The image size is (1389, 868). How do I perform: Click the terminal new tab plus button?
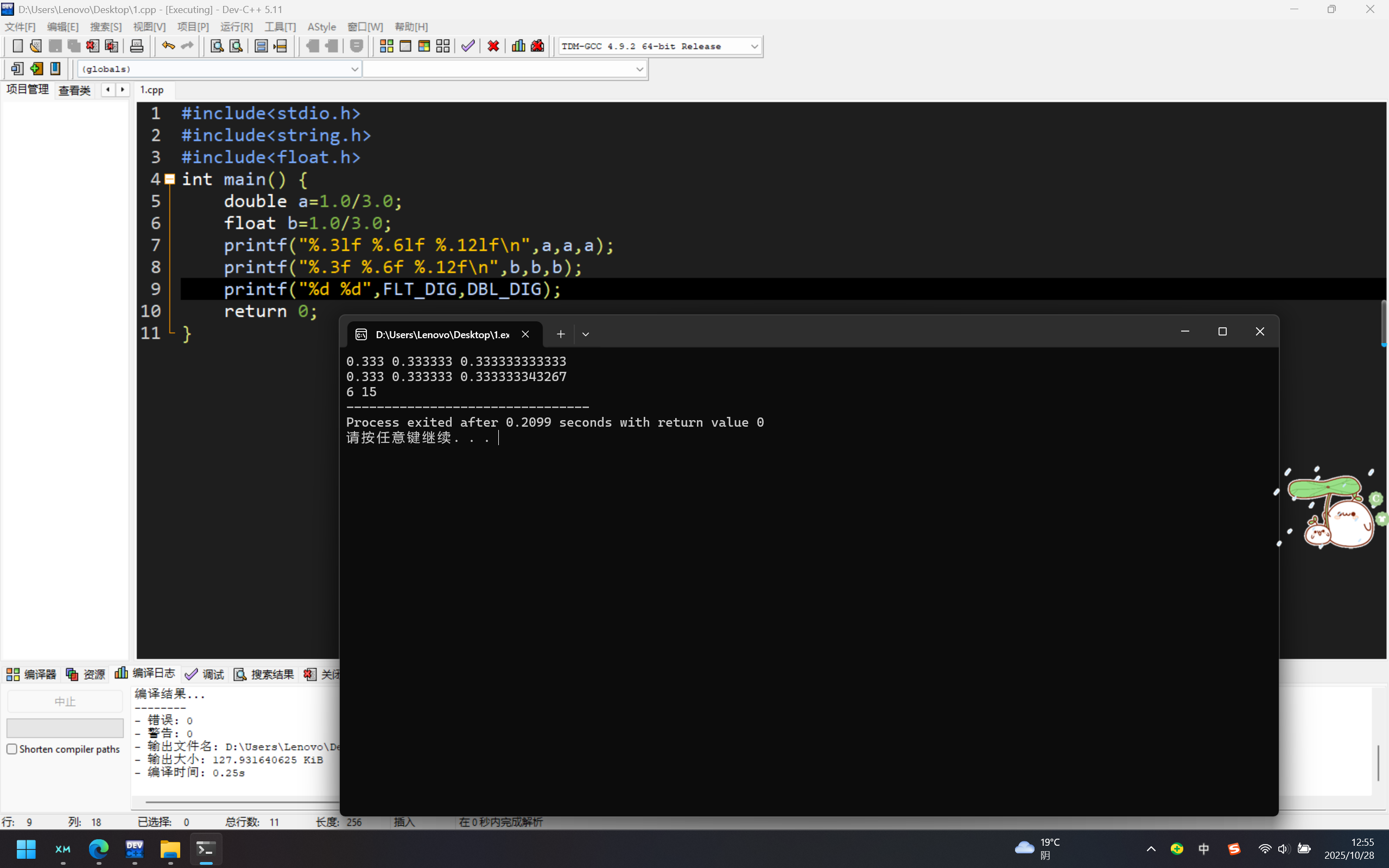pyautogui.click(x=561, y=334)
